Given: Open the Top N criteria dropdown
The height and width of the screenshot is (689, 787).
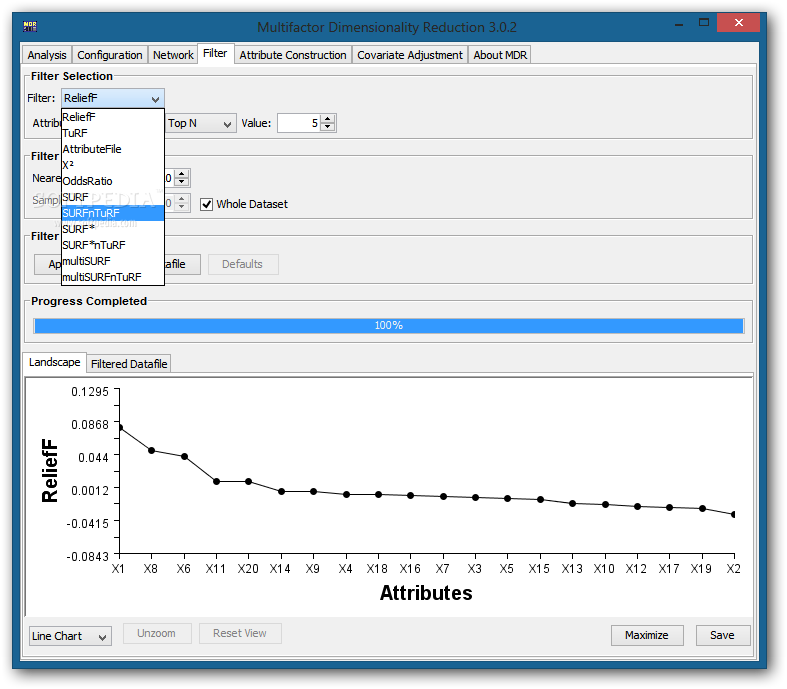Looking at the screenshot, I should 200,123.
